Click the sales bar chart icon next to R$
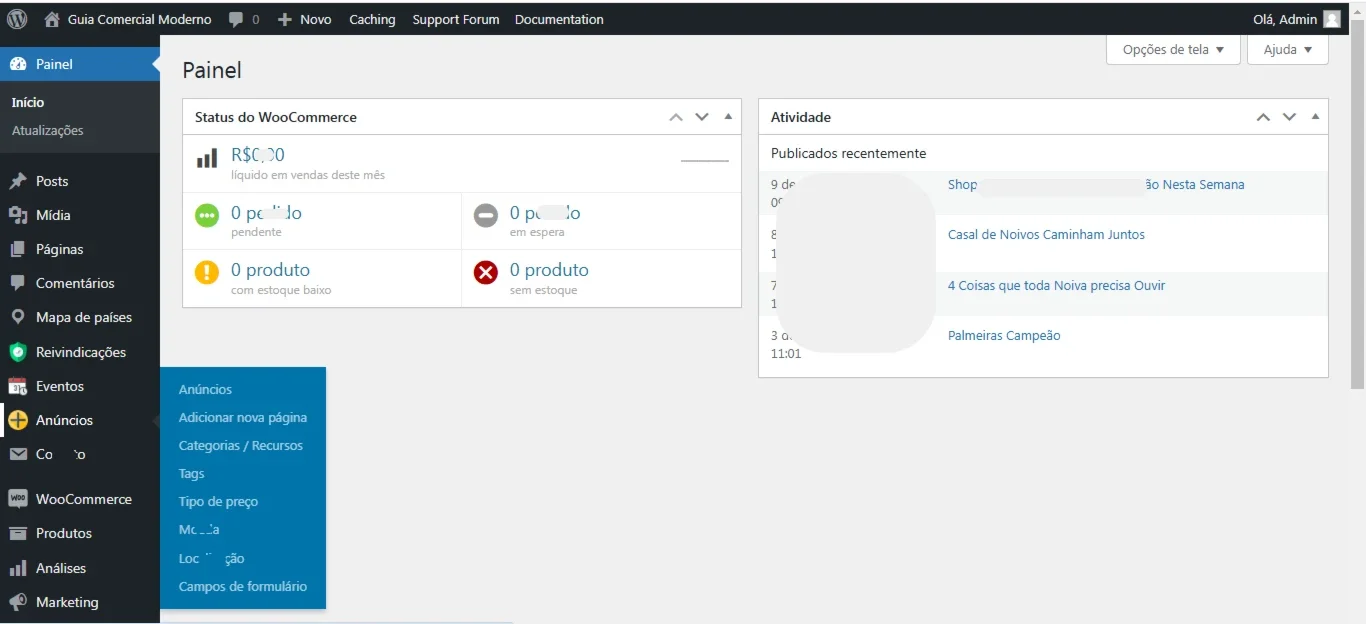This screenshot has height=624, width=1366. point(207,158)
